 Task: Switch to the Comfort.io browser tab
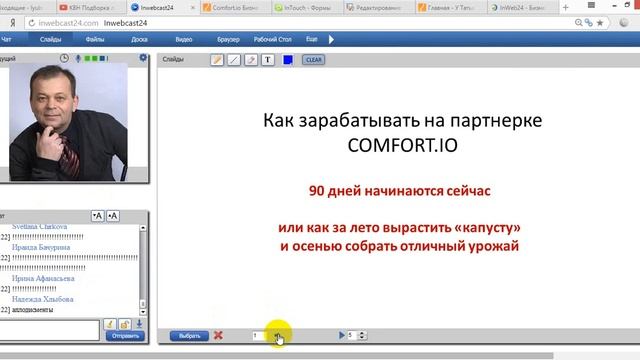236,7
